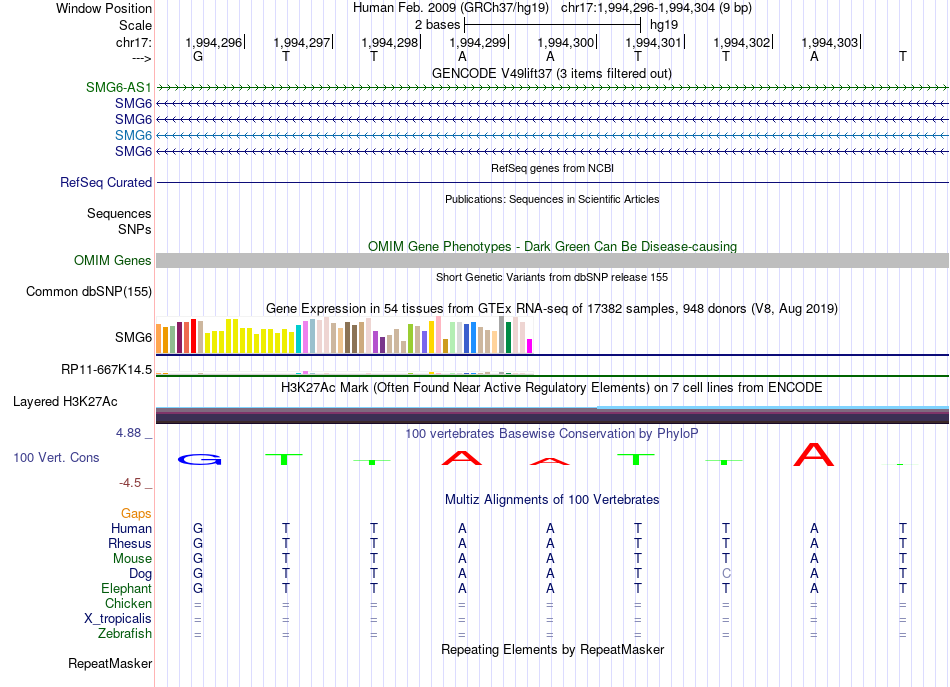
Task: Click the GENCODE V49lift37 track title
Action: coord(552,74)
